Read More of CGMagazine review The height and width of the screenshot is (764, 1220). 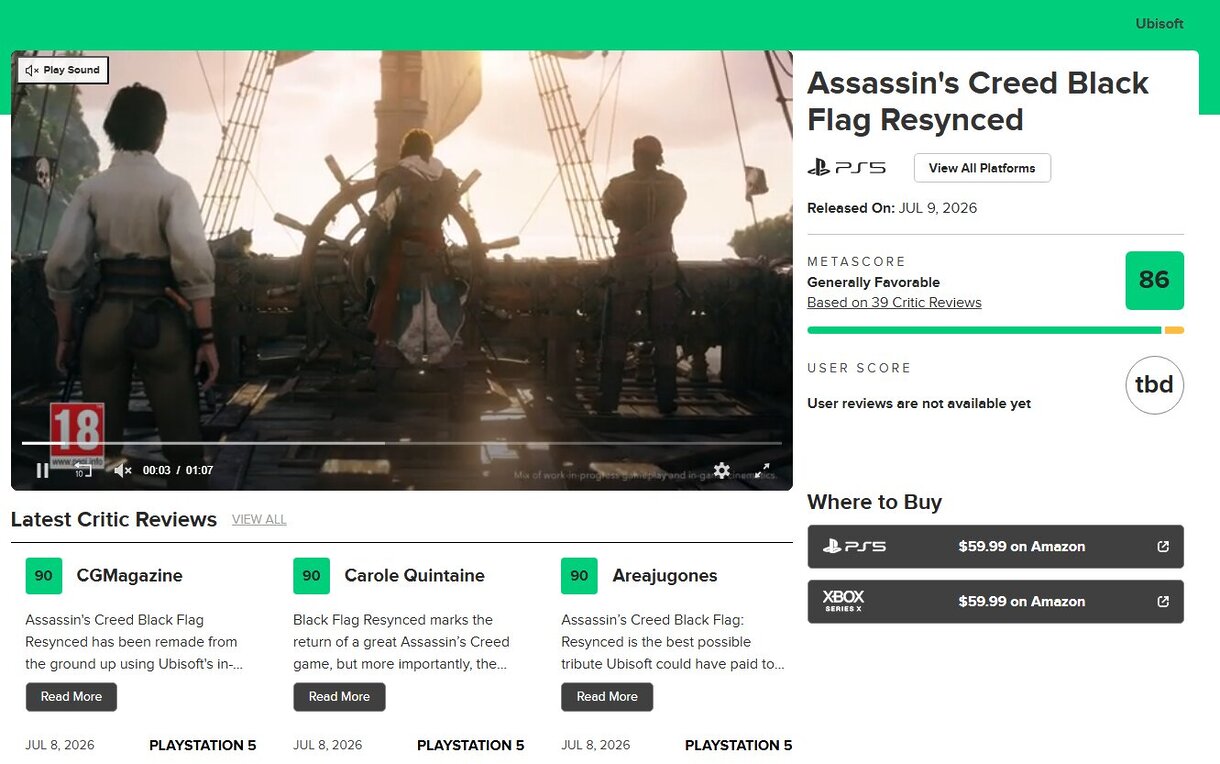pos(71,697)
